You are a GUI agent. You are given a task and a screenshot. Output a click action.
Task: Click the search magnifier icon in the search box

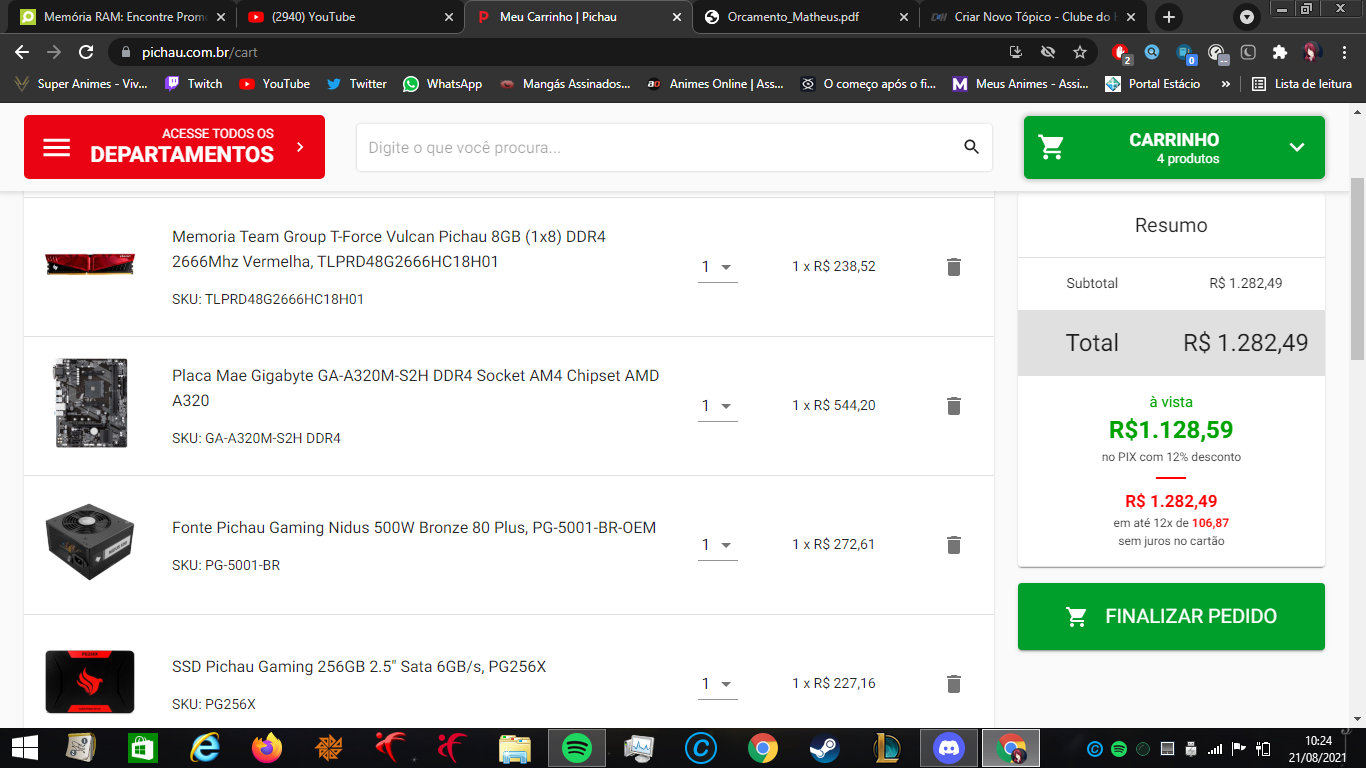coord(971,147)
